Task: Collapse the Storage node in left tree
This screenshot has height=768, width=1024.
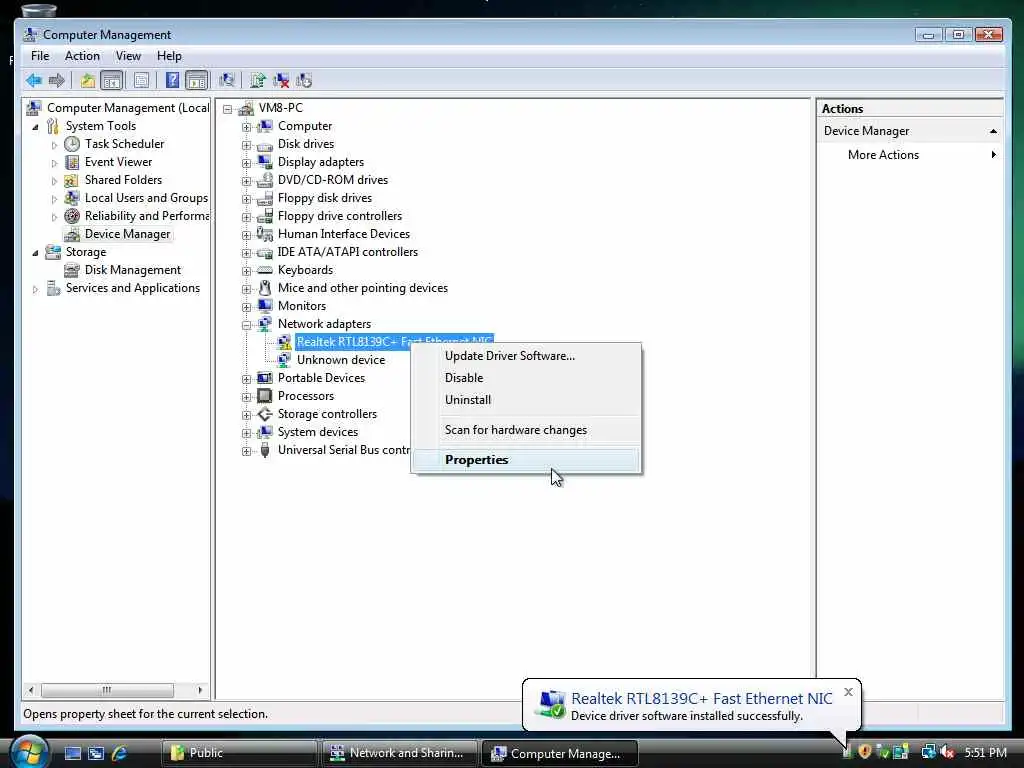Action: pos(35,253)
